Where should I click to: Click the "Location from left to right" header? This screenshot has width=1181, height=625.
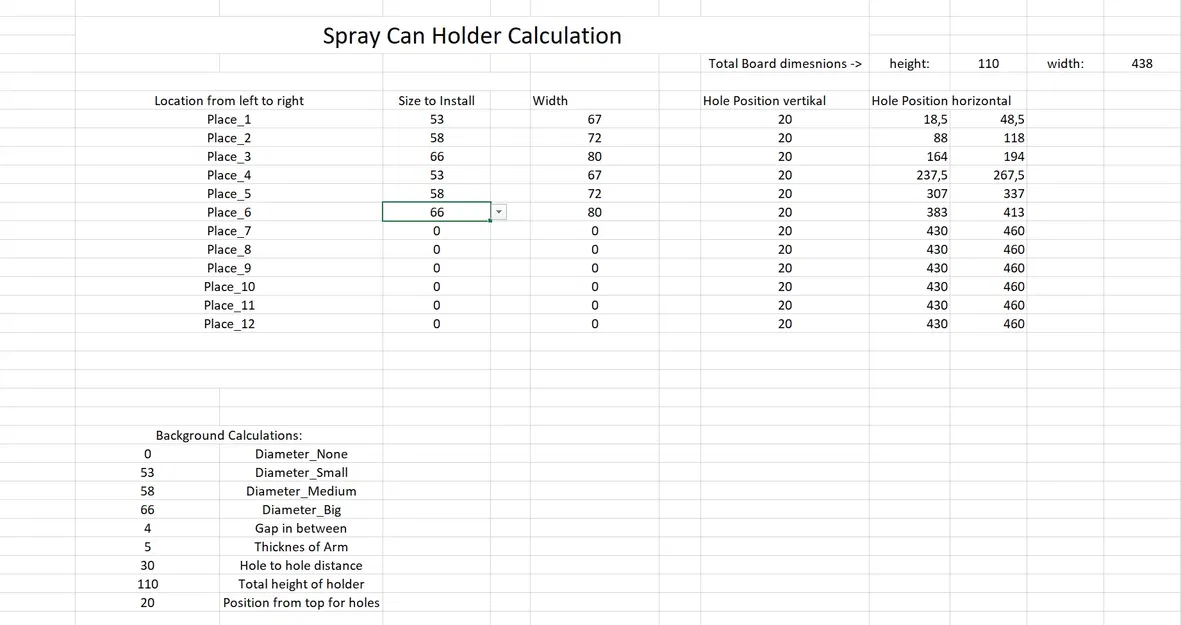point(229,101)
